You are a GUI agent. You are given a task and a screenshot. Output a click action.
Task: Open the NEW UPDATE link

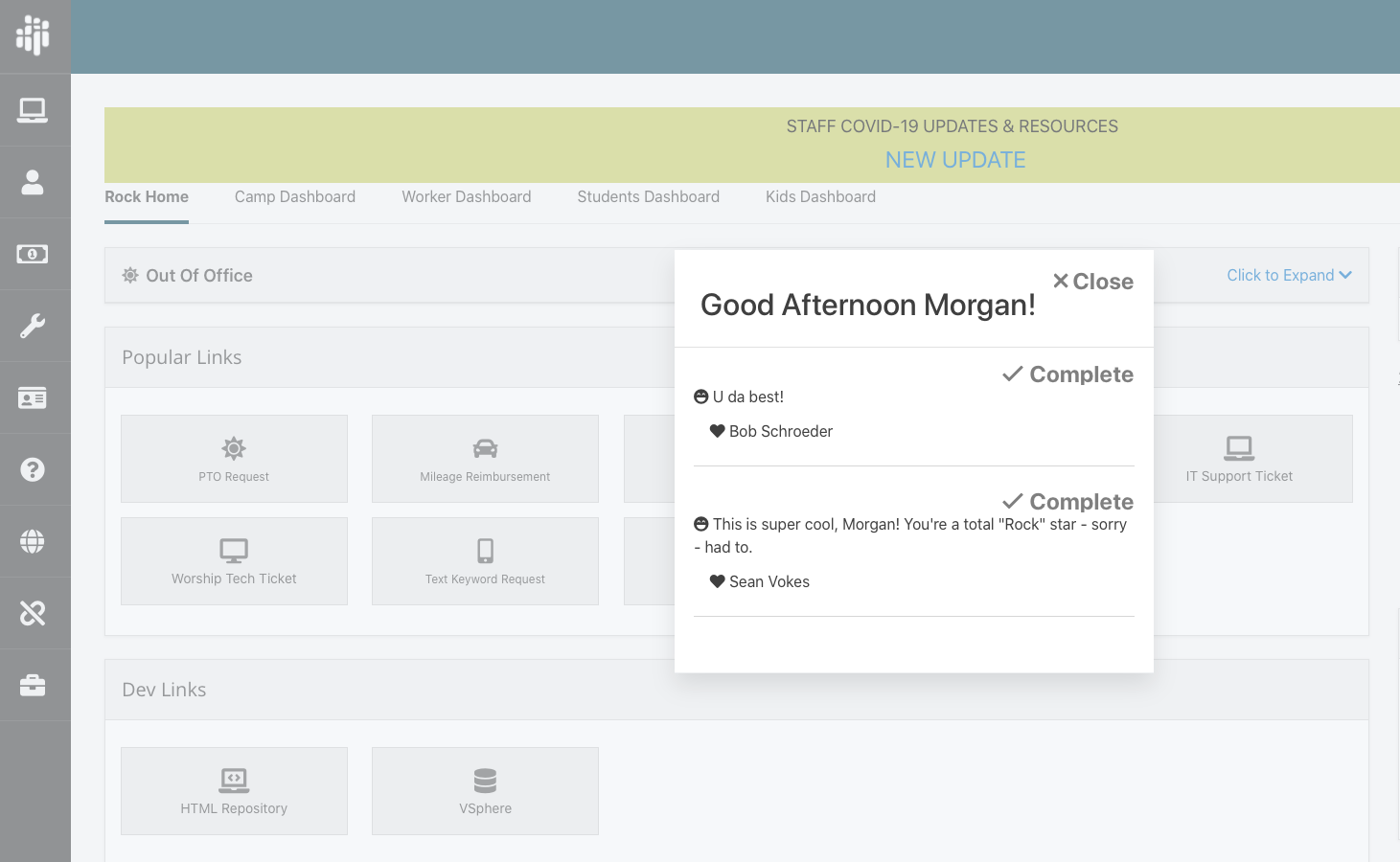[x=955, y=160]
